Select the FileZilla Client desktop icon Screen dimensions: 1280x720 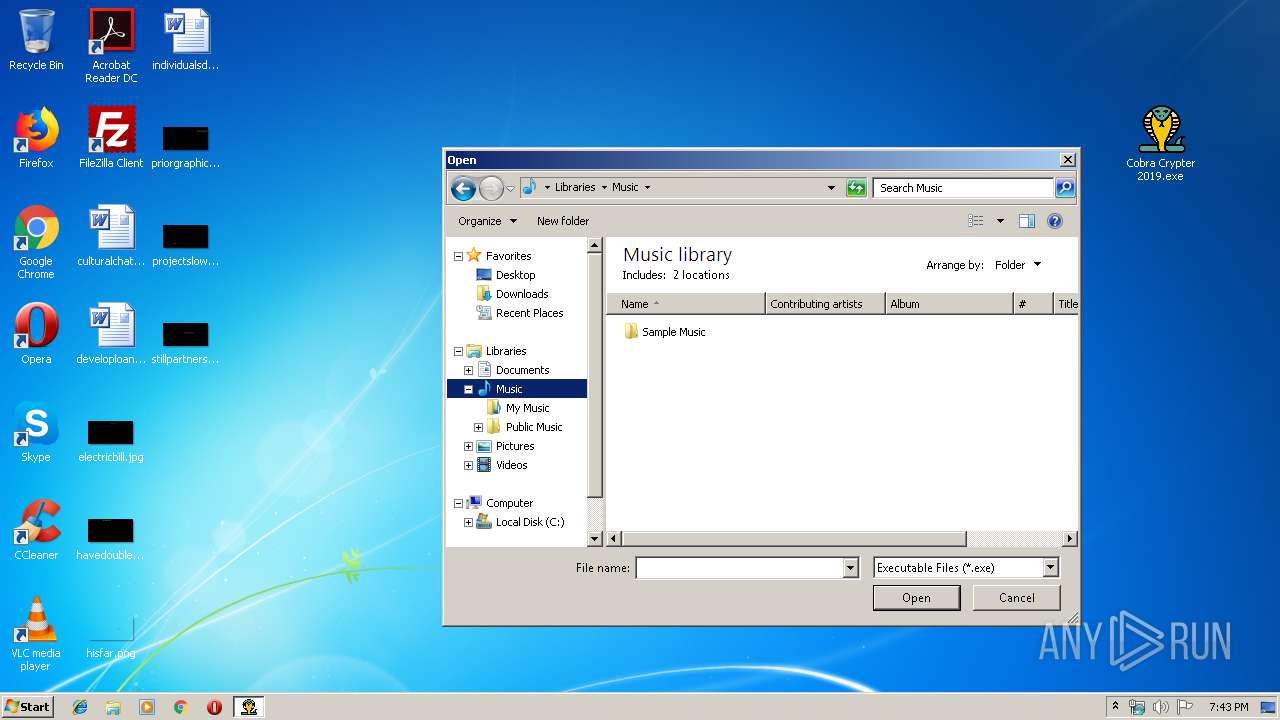(111, 138)
